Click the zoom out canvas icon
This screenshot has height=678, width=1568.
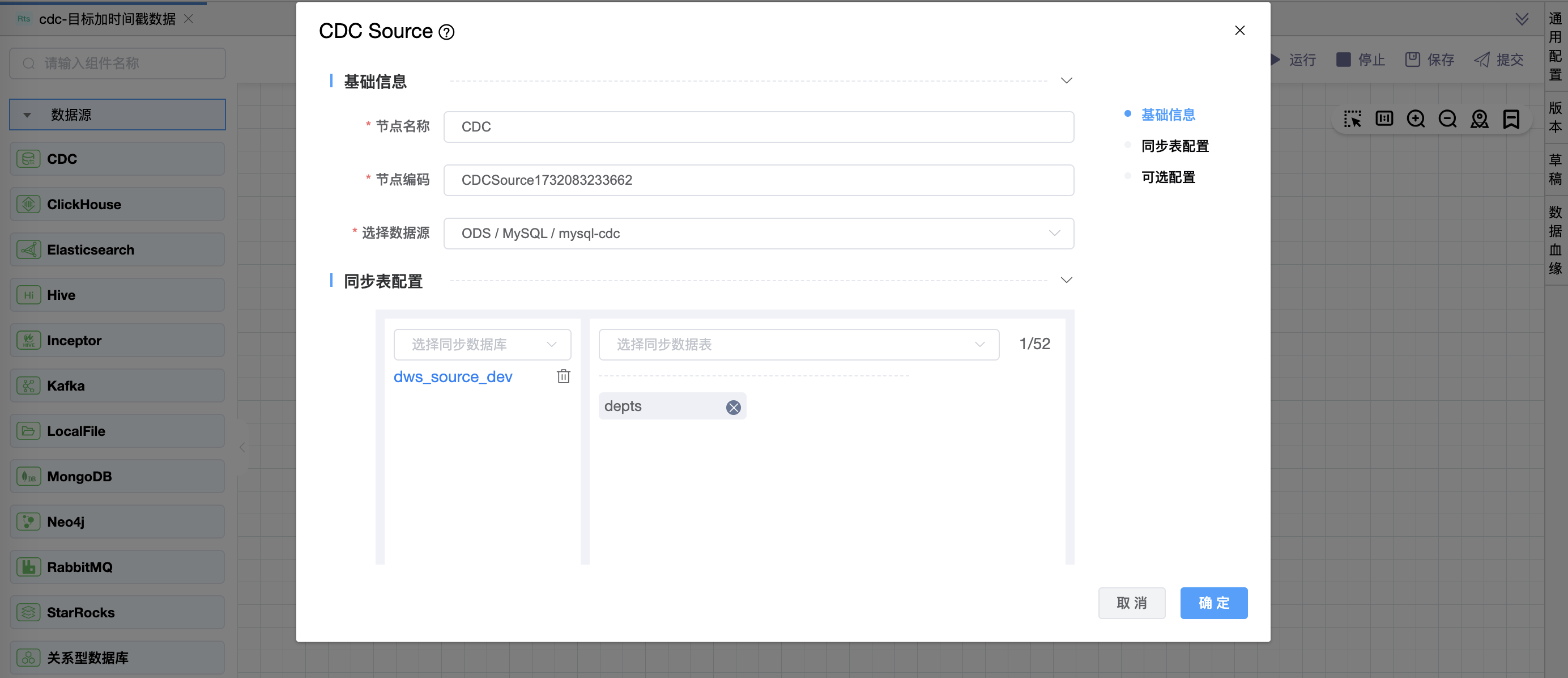pyautogui.click(x=1447, y=119)
